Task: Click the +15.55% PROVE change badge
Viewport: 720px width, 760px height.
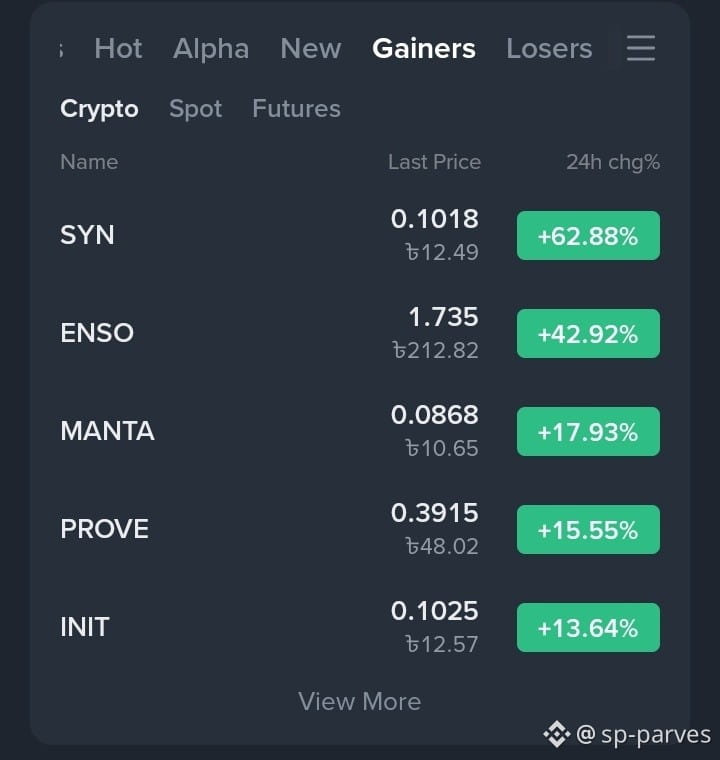Action: 588,529
